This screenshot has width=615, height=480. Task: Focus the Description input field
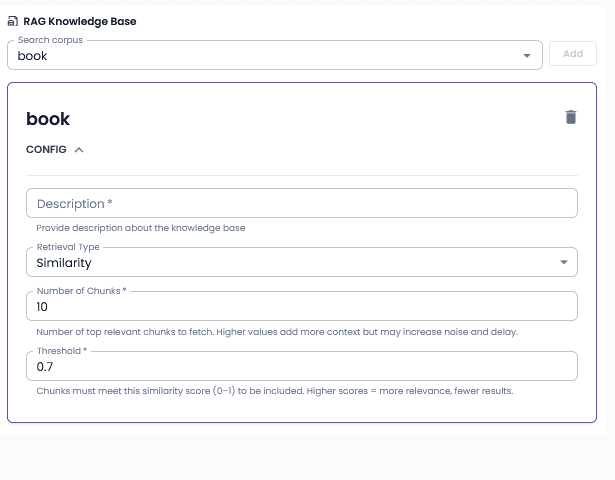302,203
